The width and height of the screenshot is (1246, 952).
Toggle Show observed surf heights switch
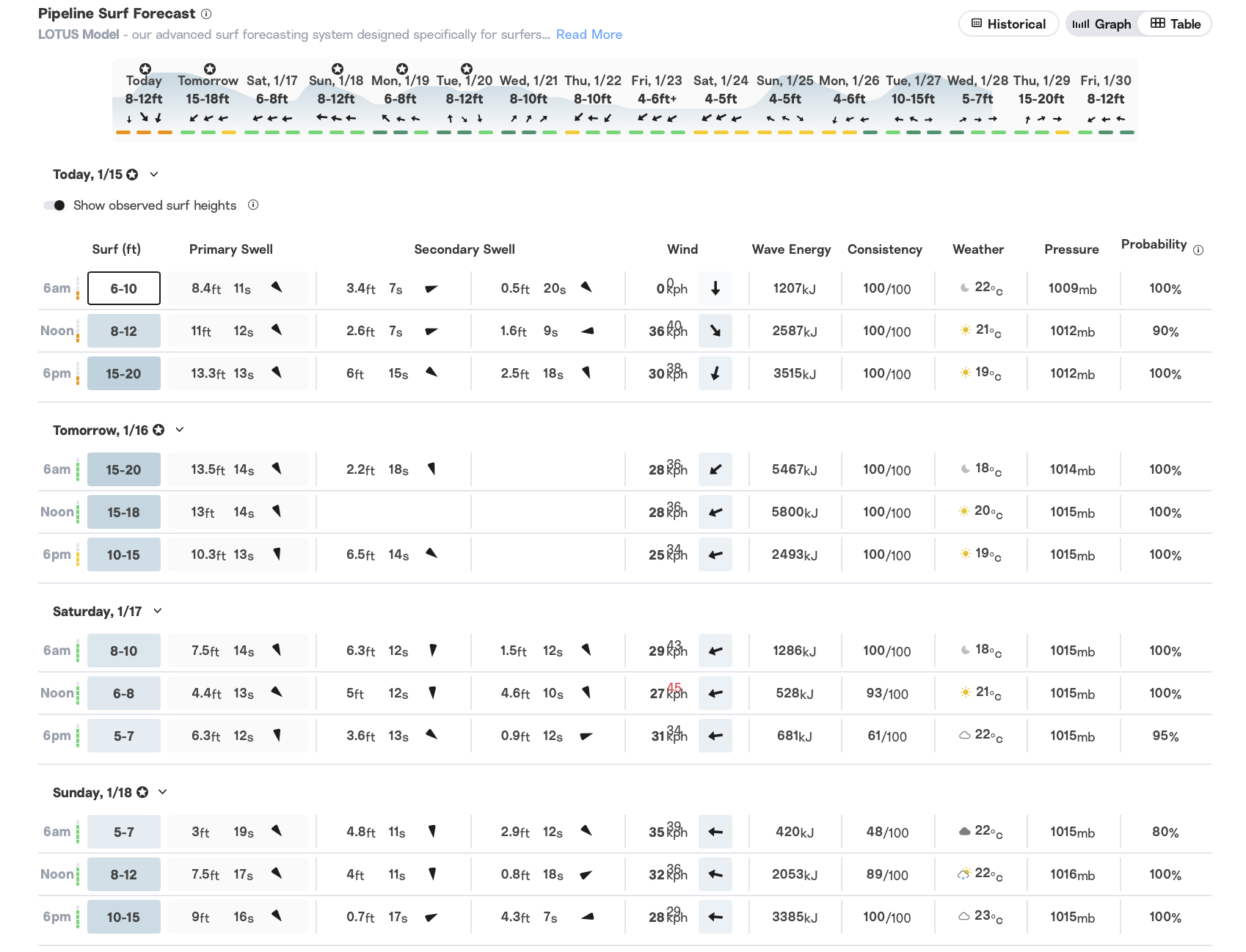(55, 205)
